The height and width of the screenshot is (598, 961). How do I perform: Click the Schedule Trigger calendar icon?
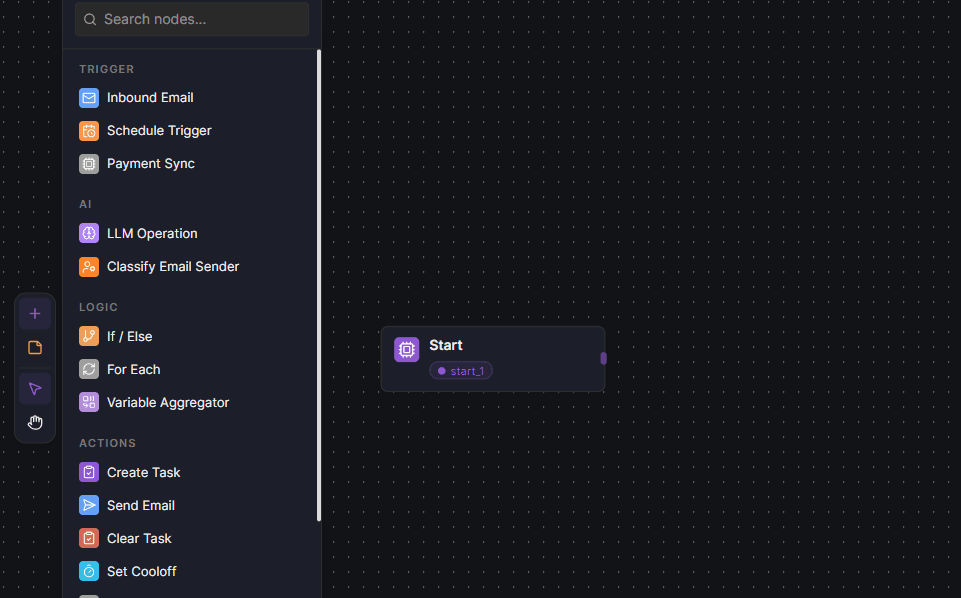89,131
